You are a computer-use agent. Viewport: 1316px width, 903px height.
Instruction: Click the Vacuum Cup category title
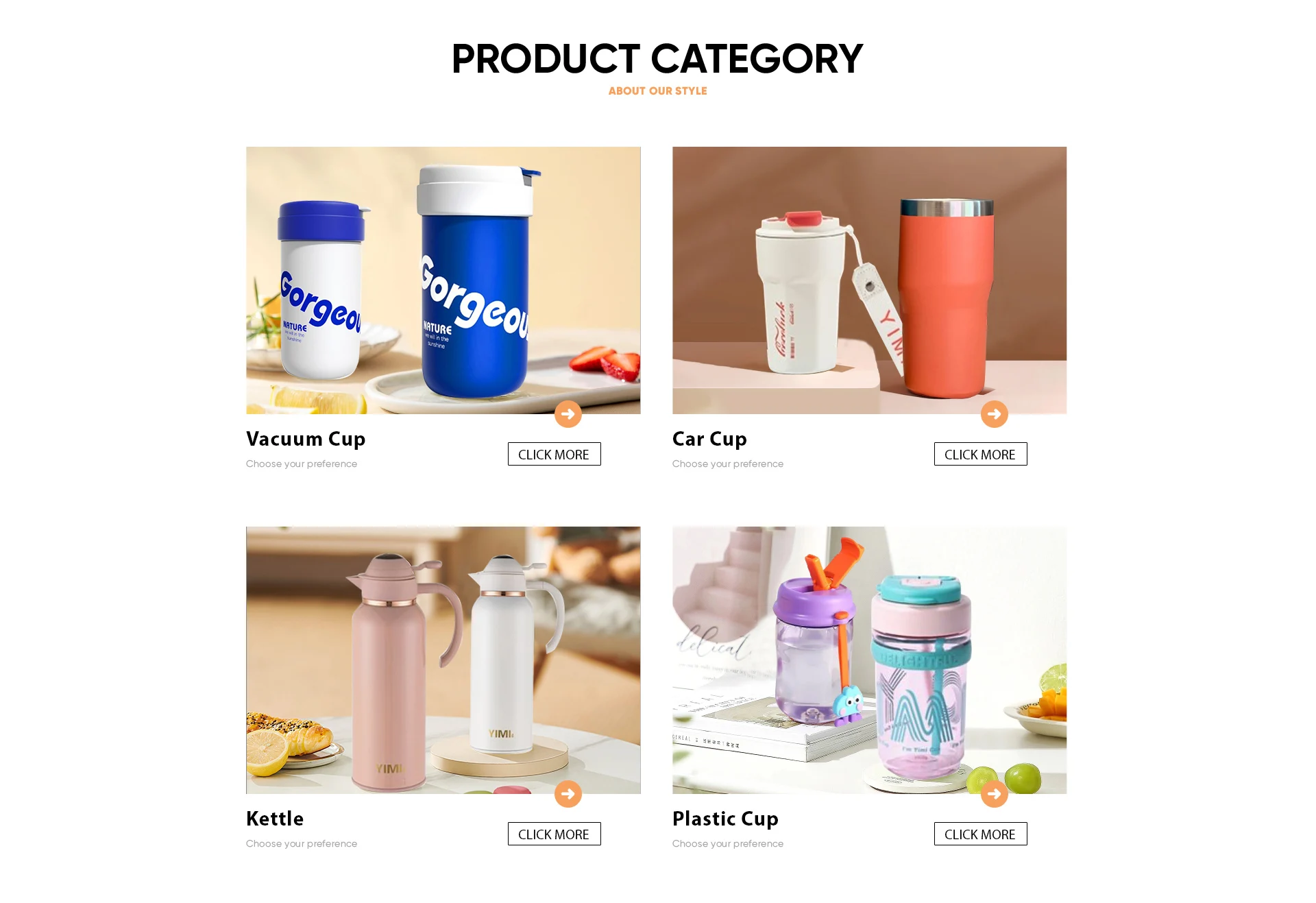tap(306, 439)
